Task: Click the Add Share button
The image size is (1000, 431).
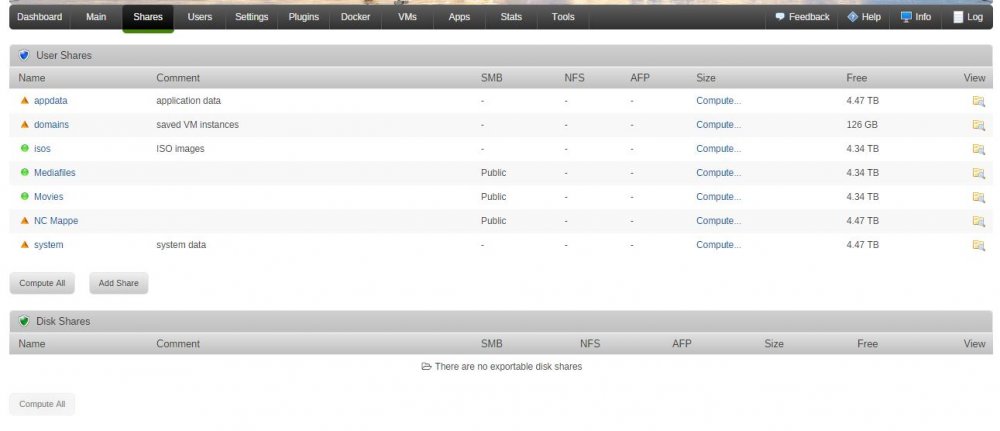Action: (x=119, y=283)
